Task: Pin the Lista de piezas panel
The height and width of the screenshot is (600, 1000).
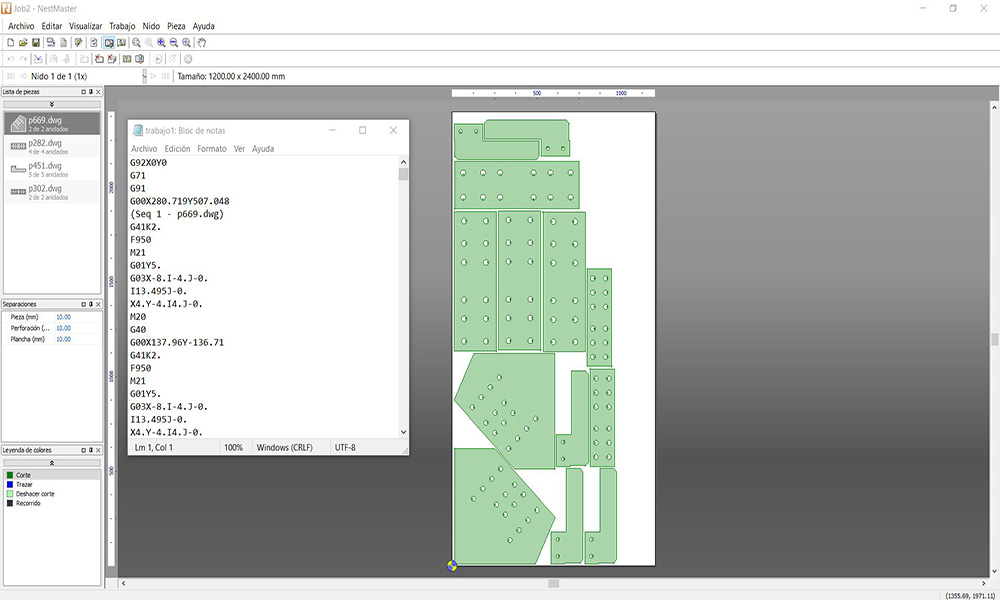Action: point(90,92)
